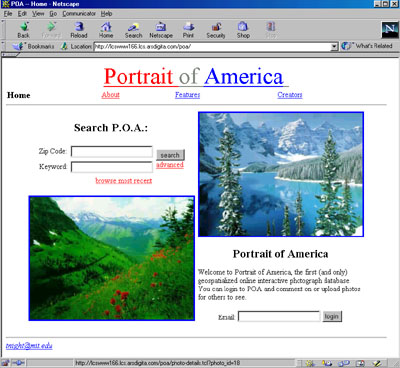Expand the Location URL dropdown arrow
Viewport: 400px width, 368px height.
click(x=334, y=47)
